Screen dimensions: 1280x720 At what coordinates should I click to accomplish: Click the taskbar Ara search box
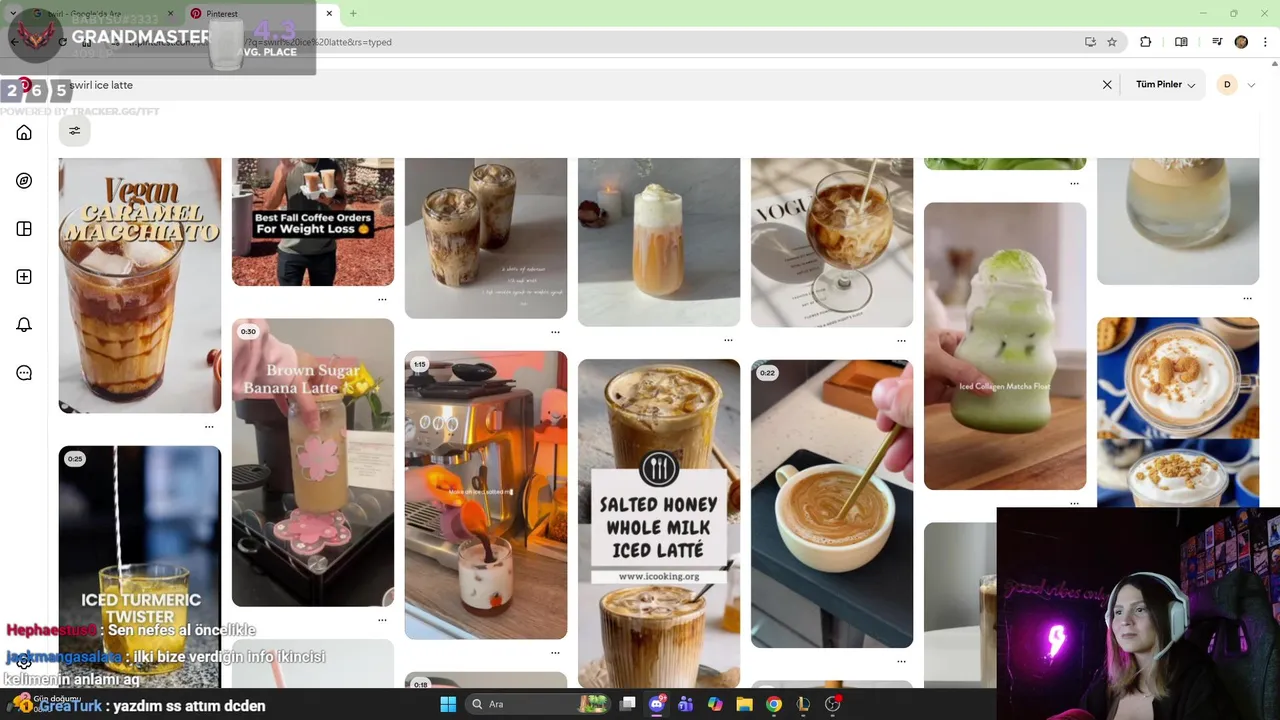click(538, 704)
